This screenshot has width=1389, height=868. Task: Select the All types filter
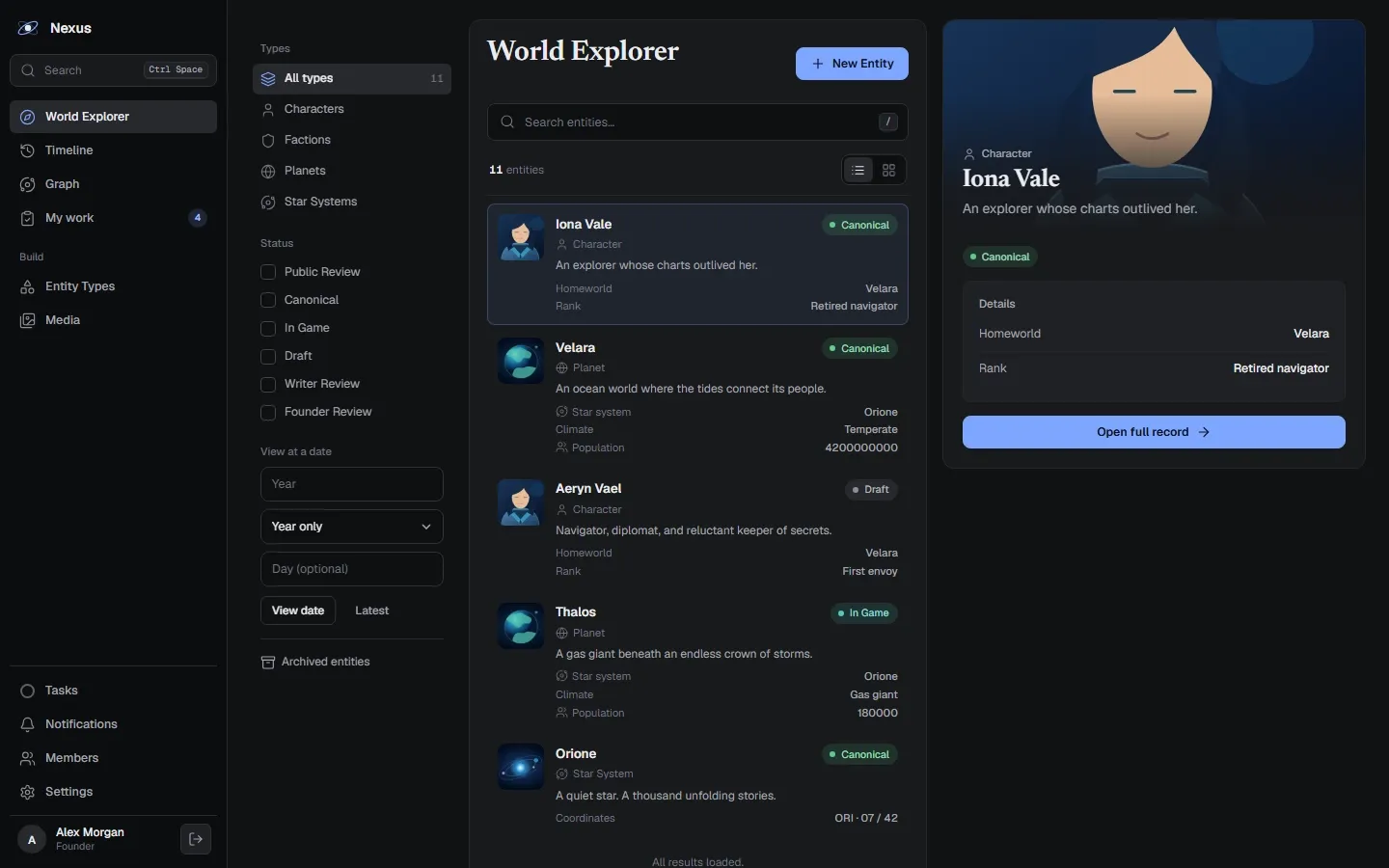point(352,78)
